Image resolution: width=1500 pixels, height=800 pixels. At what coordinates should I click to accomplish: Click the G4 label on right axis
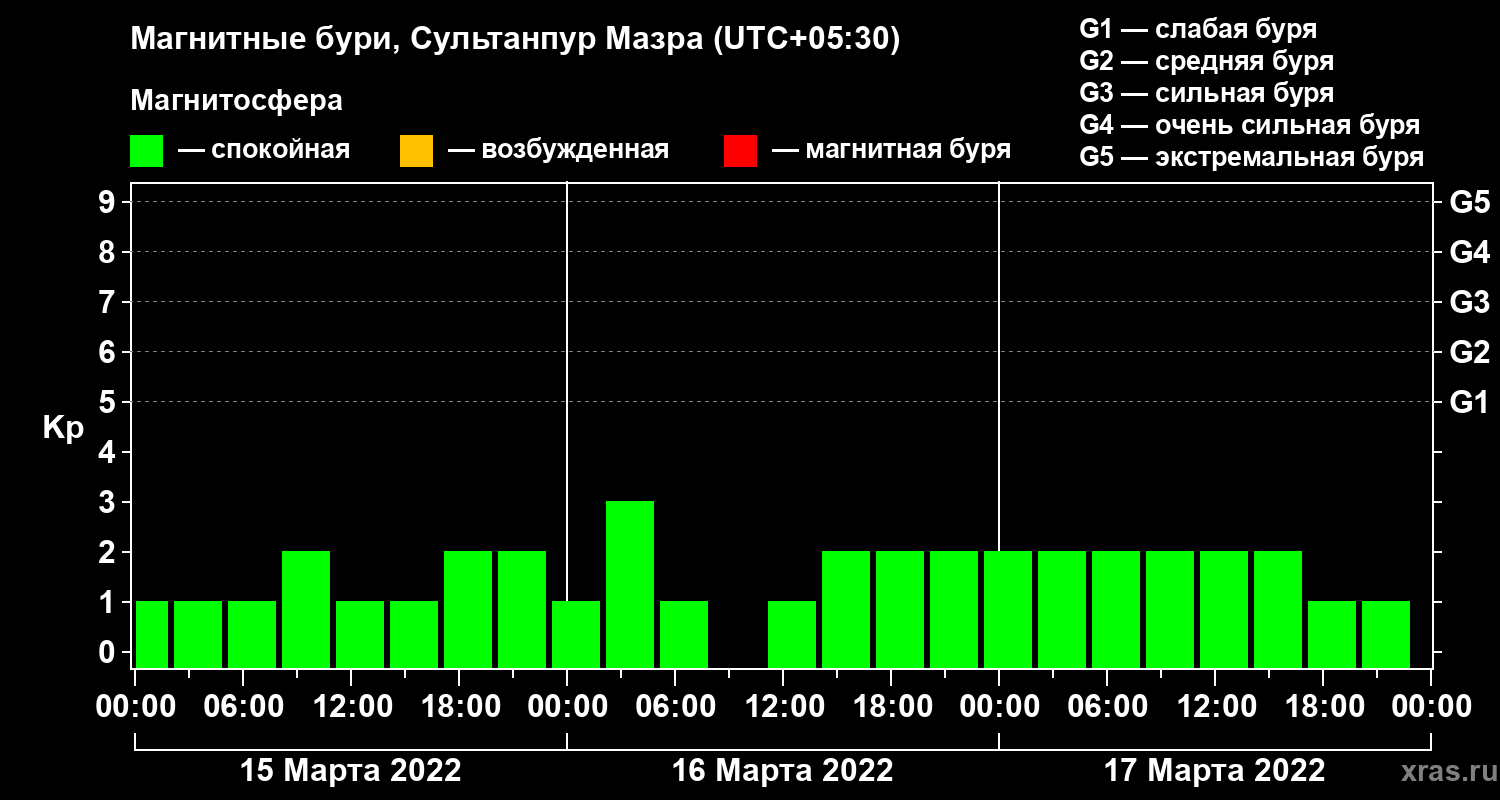click(1469, 252)
